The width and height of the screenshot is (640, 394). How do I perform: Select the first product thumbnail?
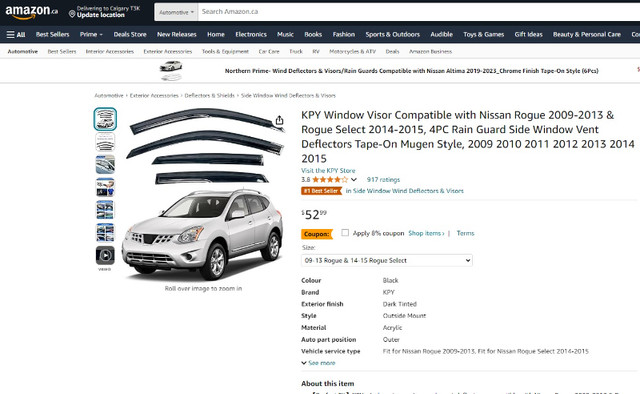tap(105, 119)
